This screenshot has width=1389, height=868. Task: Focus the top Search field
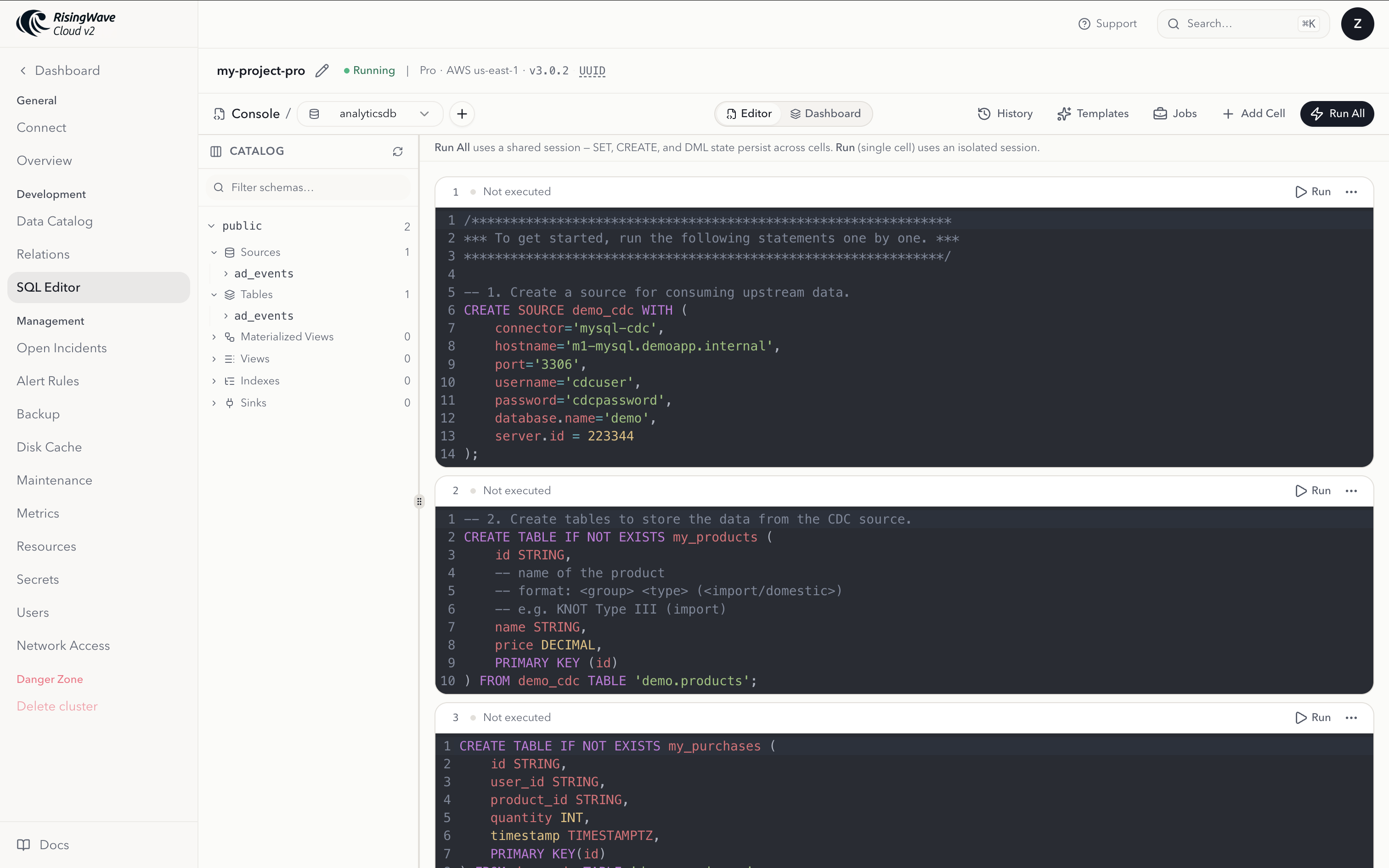pyautogui.click(x=1242, y=24)
